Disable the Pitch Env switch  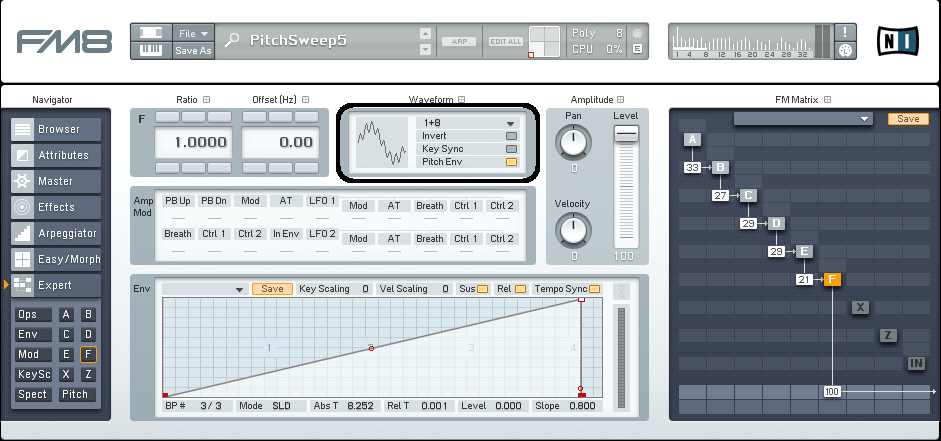(x=511, y=162)
